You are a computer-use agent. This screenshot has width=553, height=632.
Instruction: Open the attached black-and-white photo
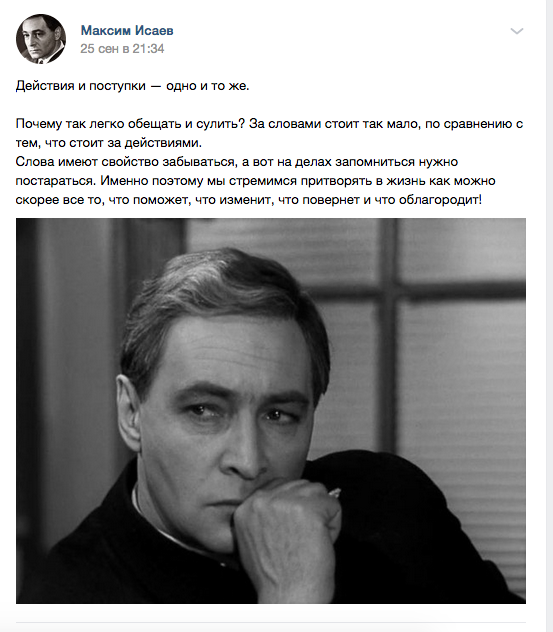(x=271, y=411)
